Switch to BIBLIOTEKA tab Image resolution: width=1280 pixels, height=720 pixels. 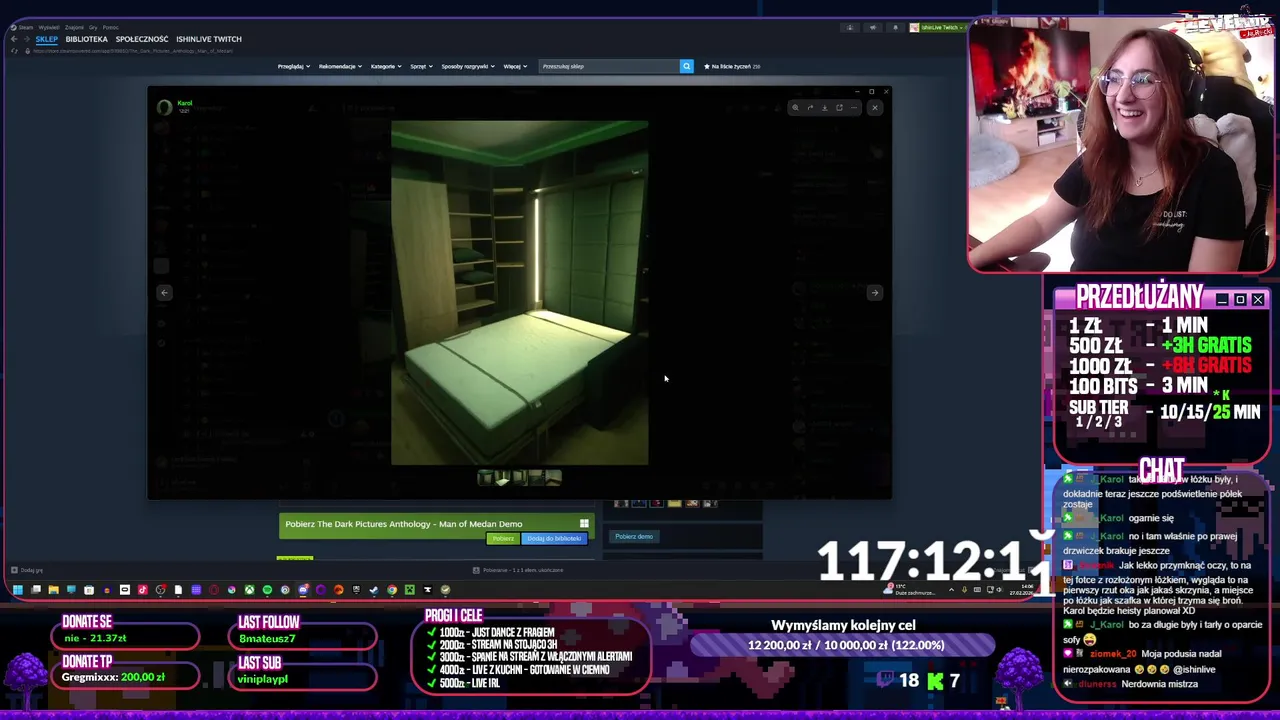pyautogui.click(x=86, y=39)
